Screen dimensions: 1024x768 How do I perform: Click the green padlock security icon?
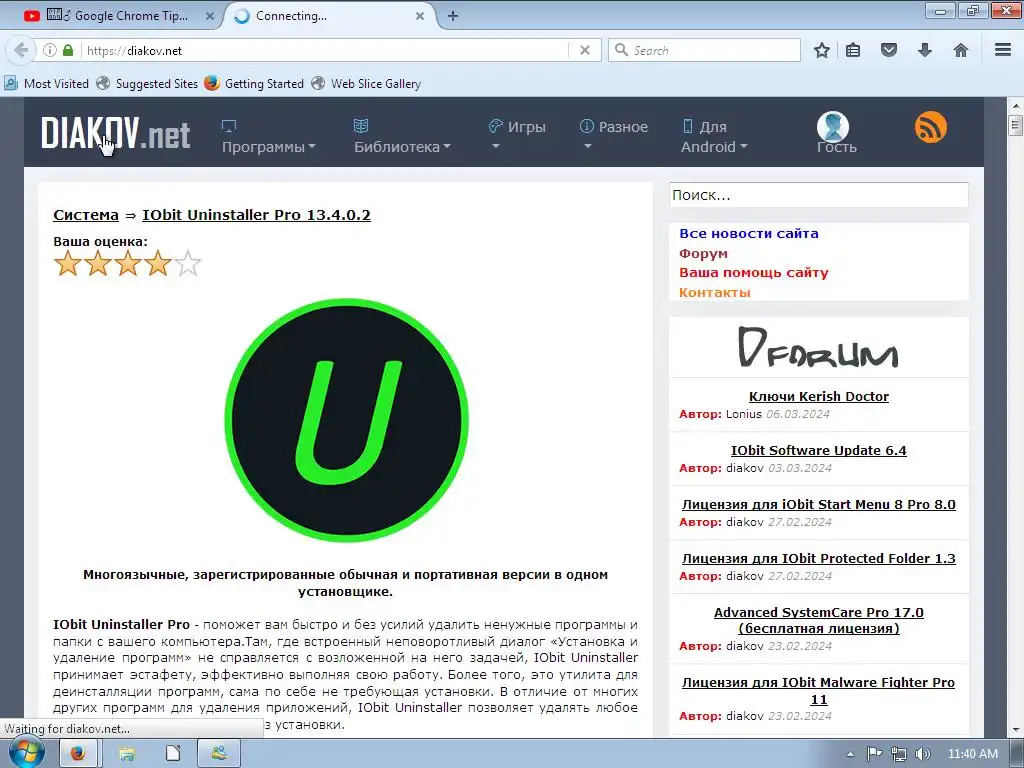(x=68, y=50)
